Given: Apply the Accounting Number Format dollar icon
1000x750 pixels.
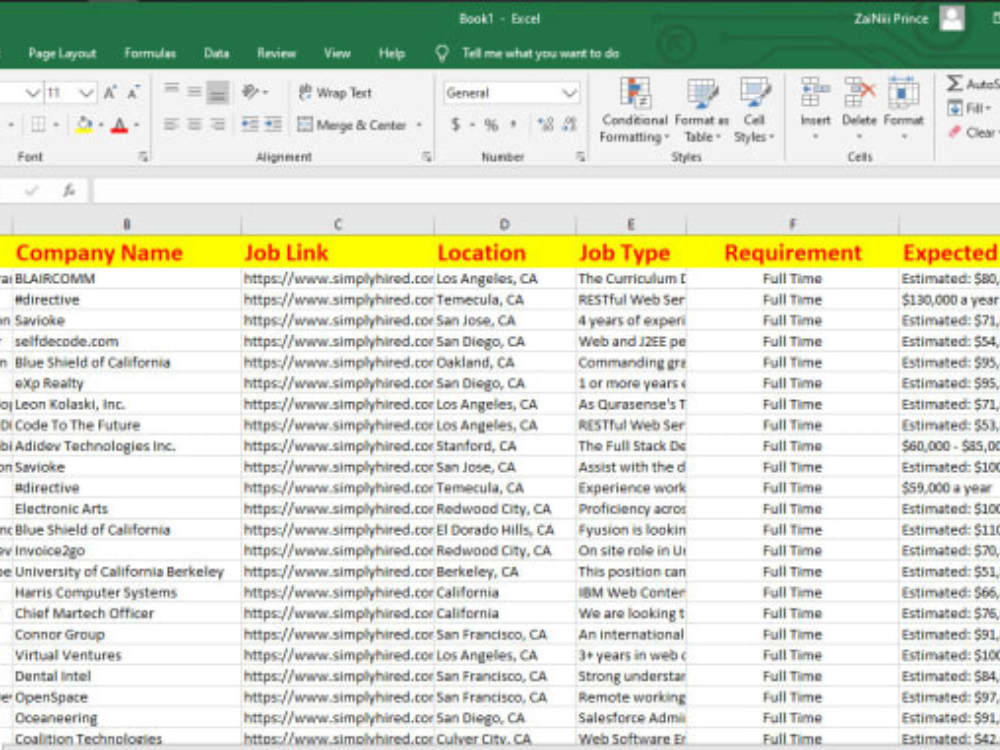Looking at the screenshot, I should 455,125.
